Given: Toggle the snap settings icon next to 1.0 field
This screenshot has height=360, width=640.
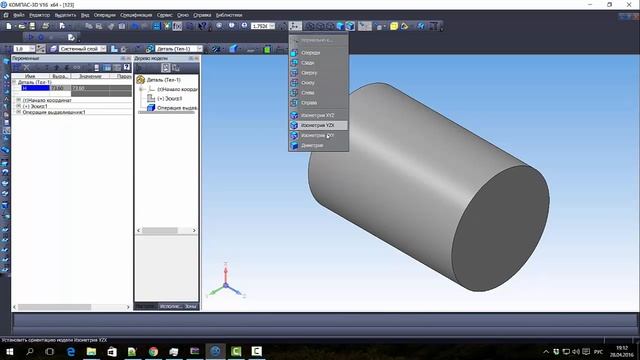Looking at the screenshot, I should (x=41, y=49).
